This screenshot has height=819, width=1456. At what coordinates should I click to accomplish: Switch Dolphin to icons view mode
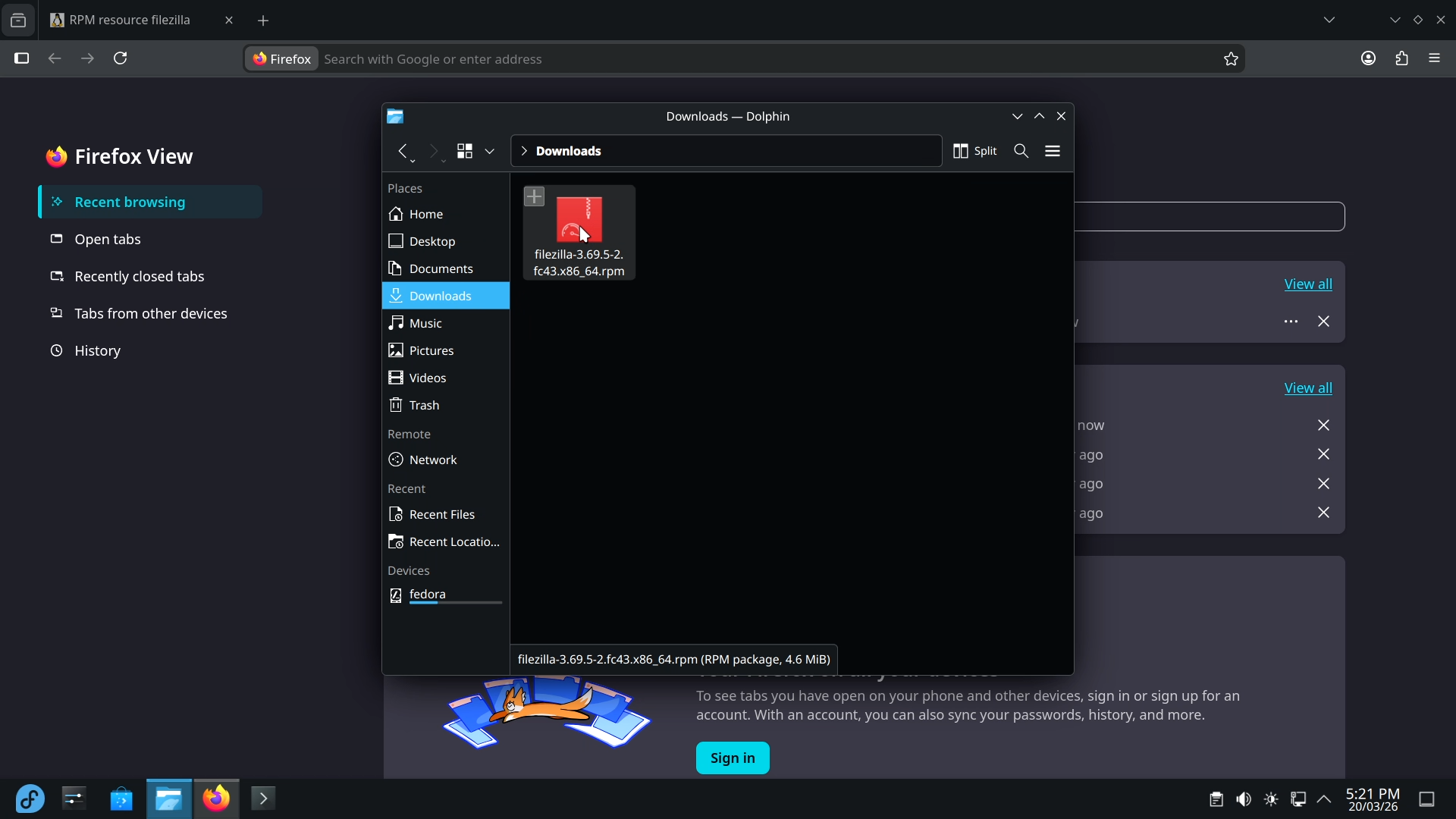465,151
